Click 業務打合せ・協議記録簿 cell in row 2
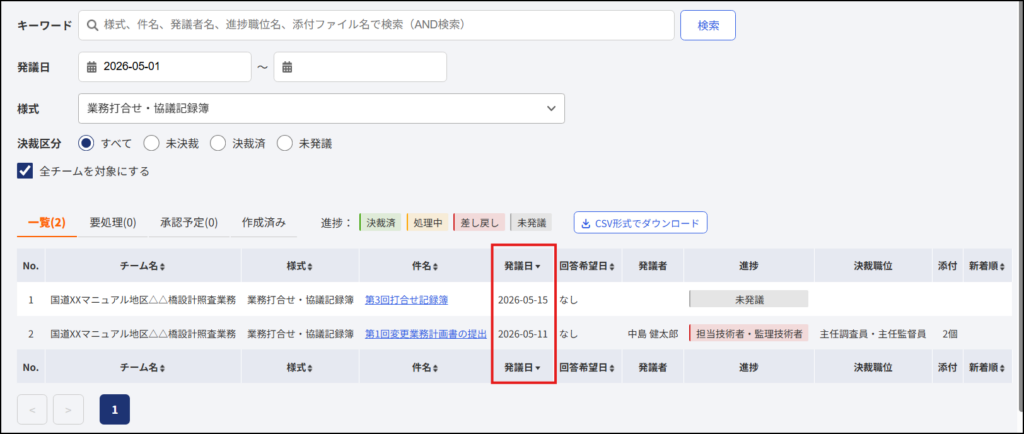The height and width of the screenshot is (434, 1024). point(300,333)
